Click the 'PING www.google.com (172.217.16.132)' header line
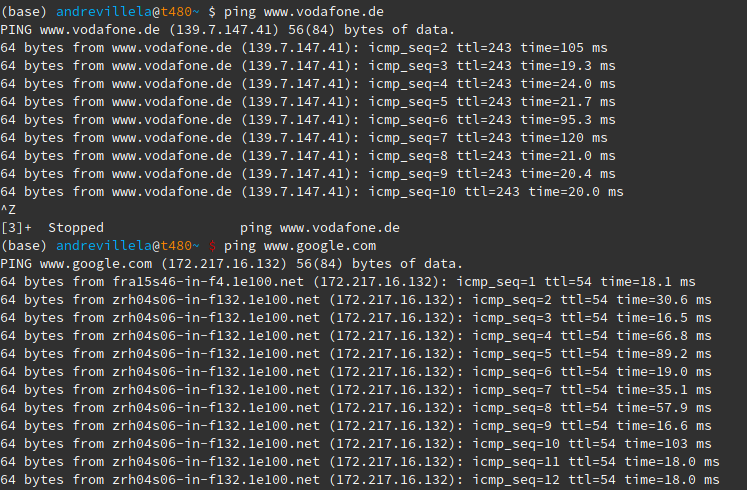 (232, 264)
